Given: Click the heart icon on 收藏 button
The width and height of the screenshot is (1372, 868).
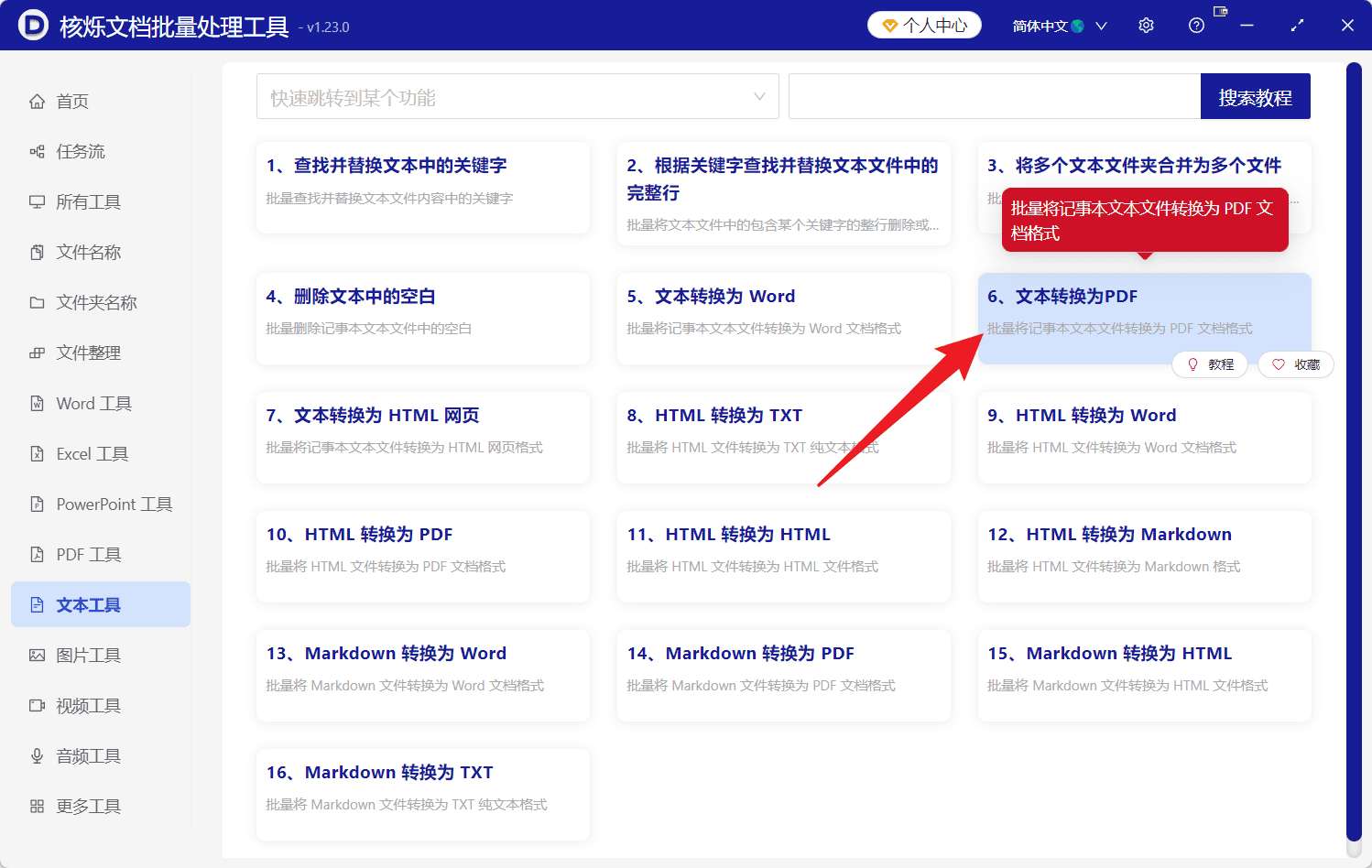Looking at the screenshot, I should point(1279,364).
